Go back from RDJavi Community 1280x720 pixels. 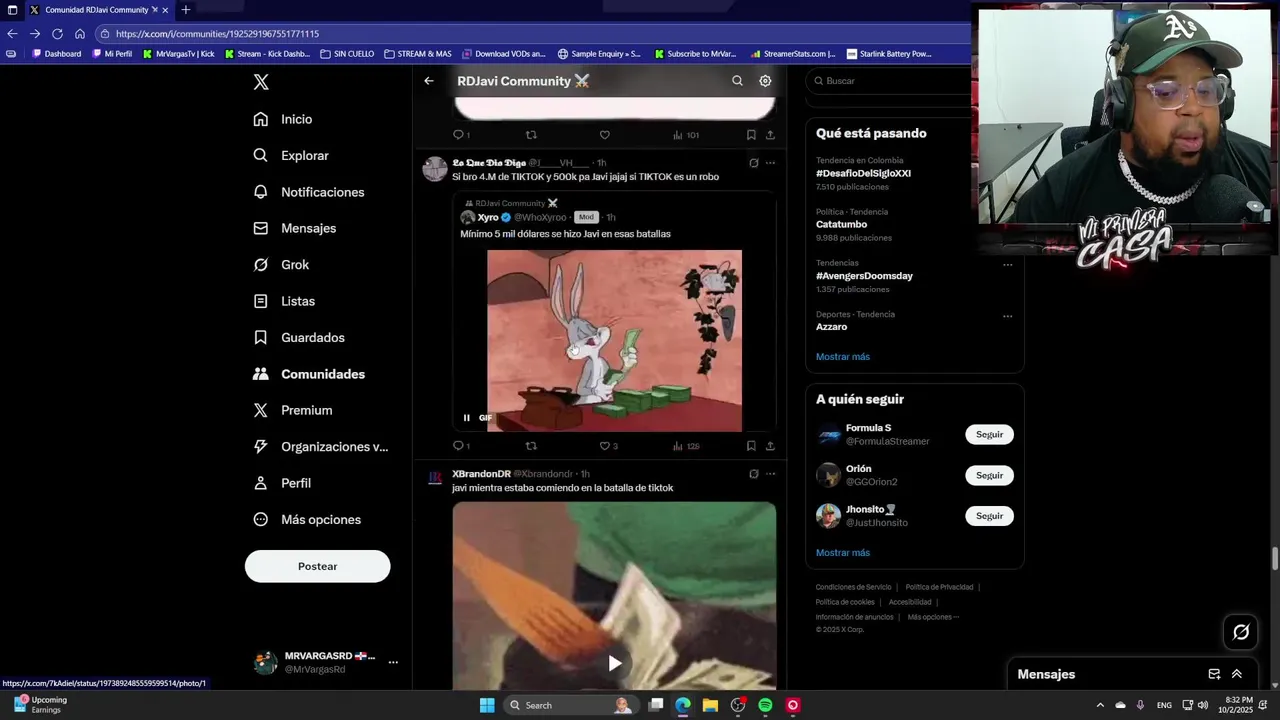coord(429,81)
